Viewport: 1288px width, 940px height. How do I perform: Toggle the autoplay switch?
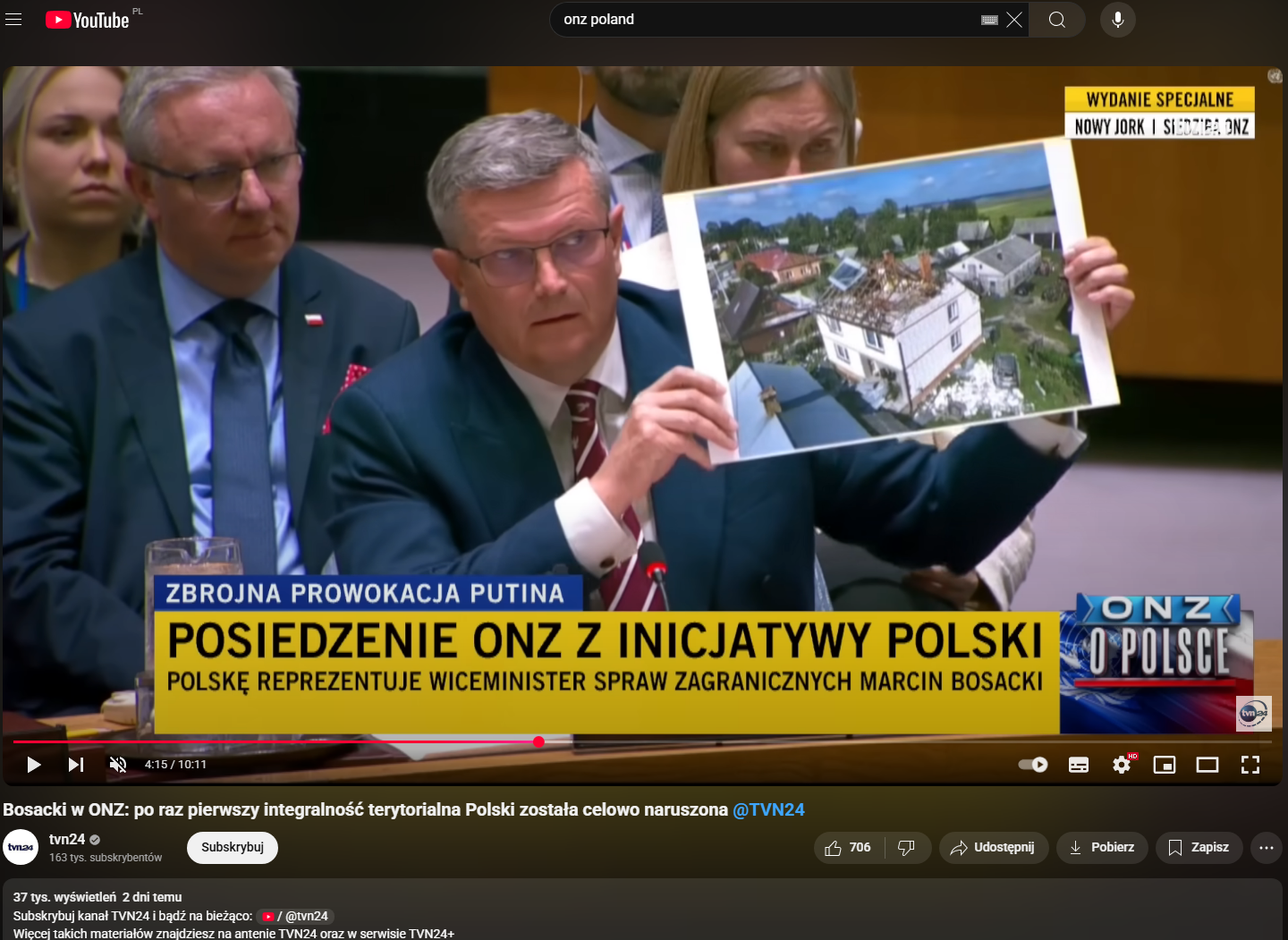click(1033, 765)
